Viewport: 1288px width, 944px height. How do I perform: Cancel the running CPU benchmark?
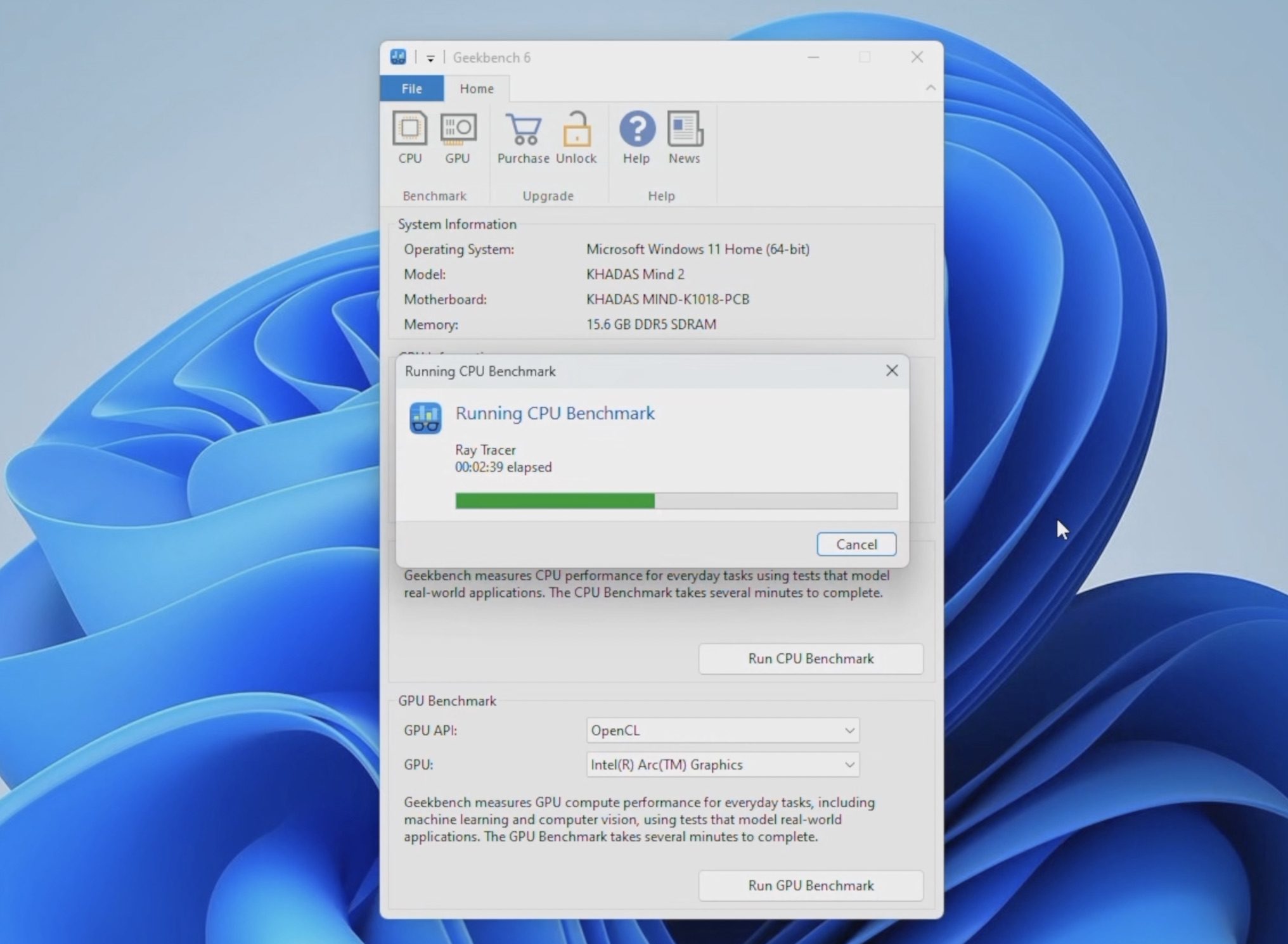pos(856,544)
